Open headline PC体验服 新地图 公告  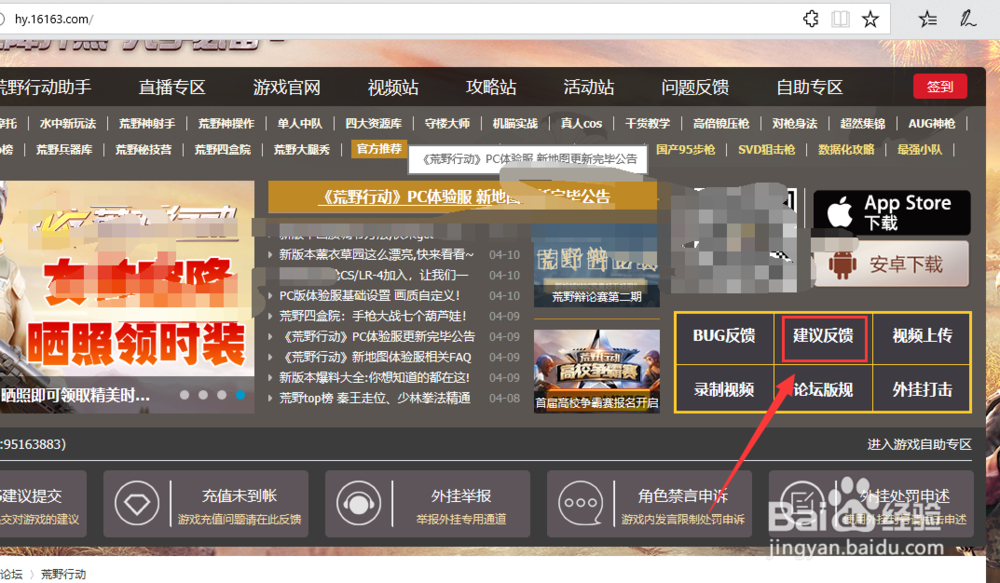tap(464, 196)
